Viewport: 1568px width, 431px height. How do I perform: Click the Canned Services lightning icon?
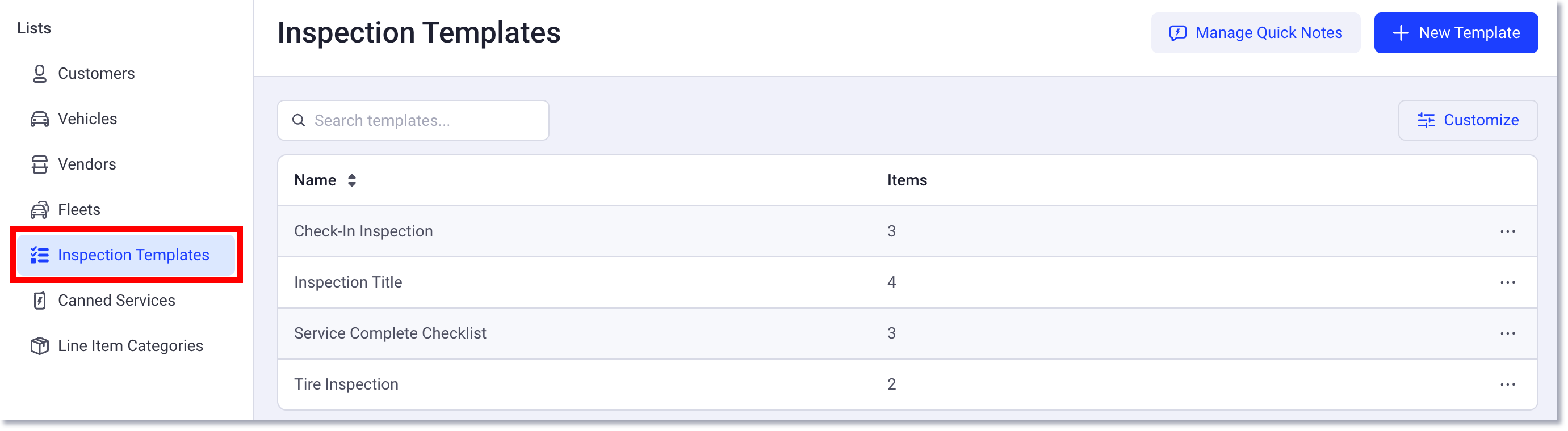pos(39,301)
